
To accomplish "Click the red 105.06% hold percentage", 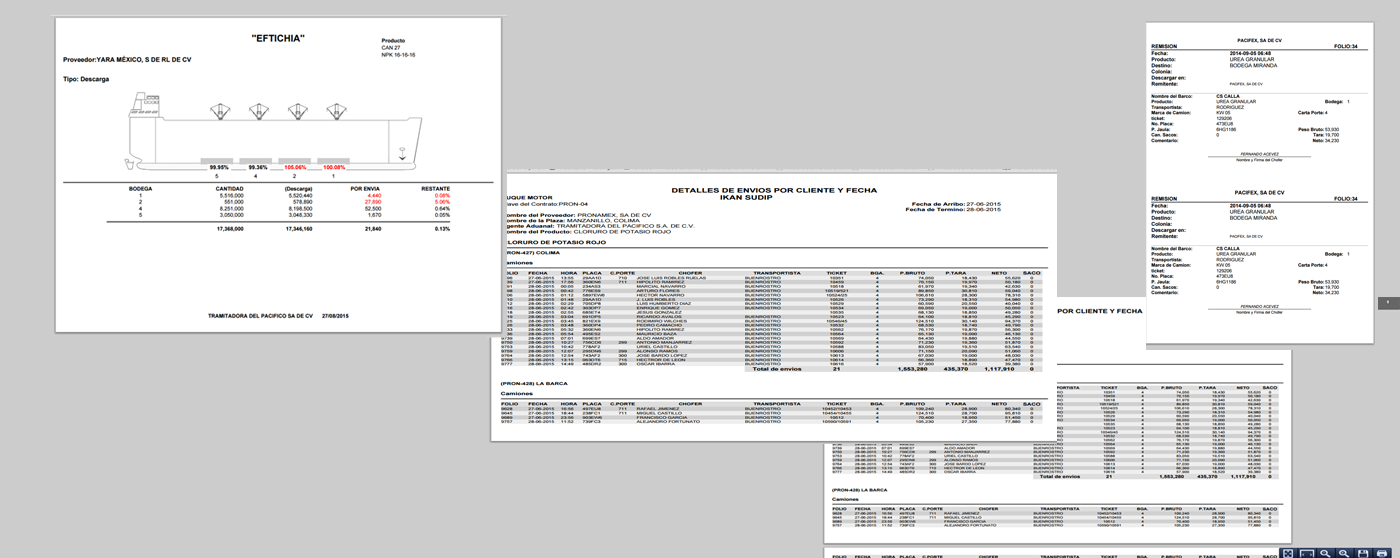I will coord(296,168).
